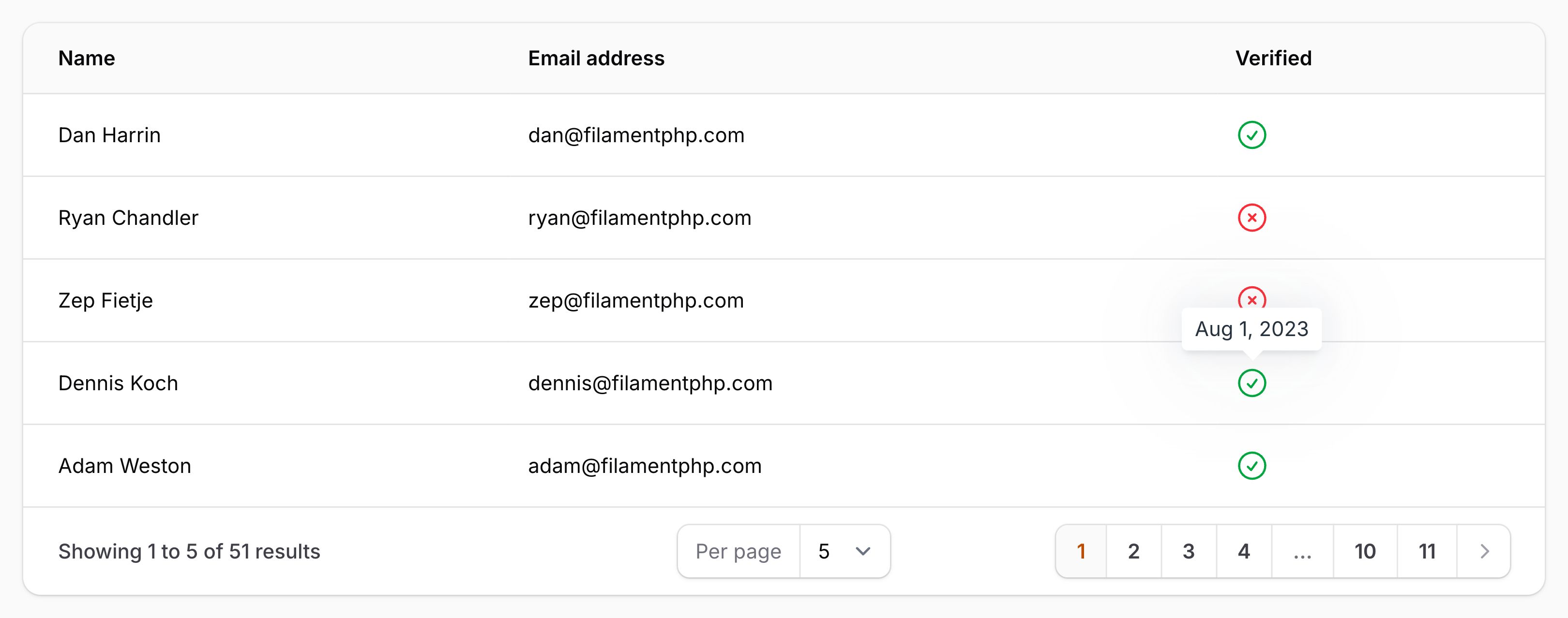The image size is (1568, 618).
Task: Click the Aug 1, 2023 tooltip
Action: click(x=1251, y=329)
